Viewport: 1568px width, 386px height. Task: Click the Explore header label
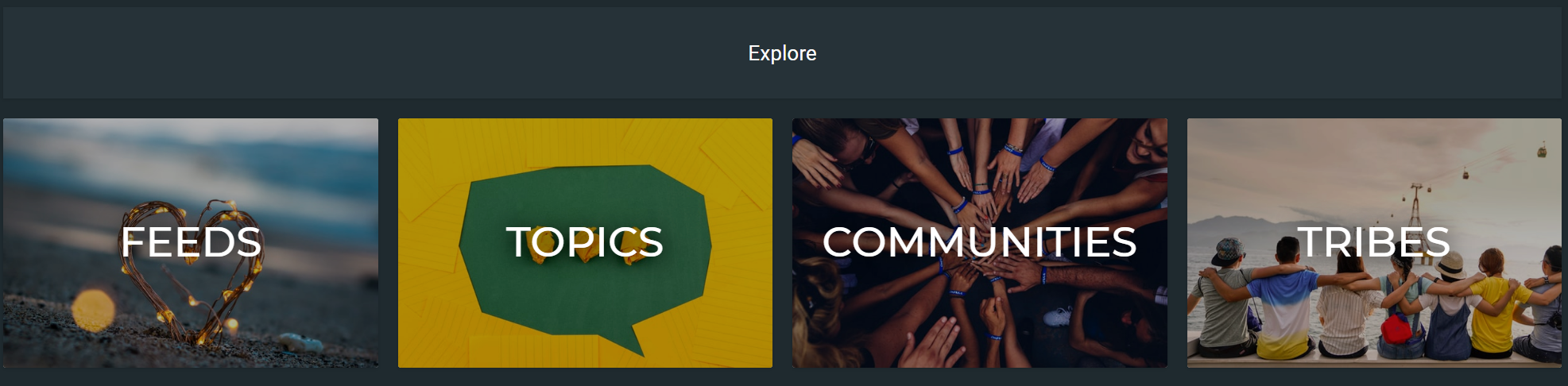pos(782,53)
